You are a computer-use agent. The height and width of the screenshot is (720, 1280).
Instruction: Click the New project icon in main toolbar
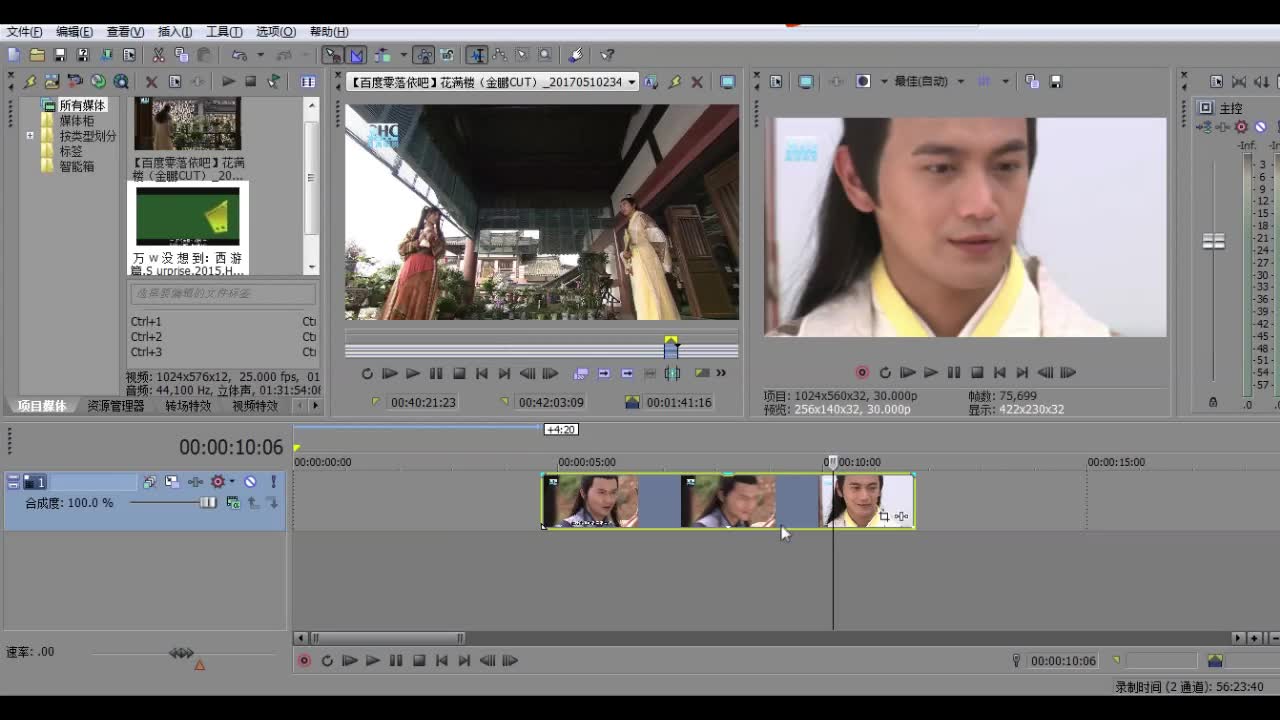point(13,55)
